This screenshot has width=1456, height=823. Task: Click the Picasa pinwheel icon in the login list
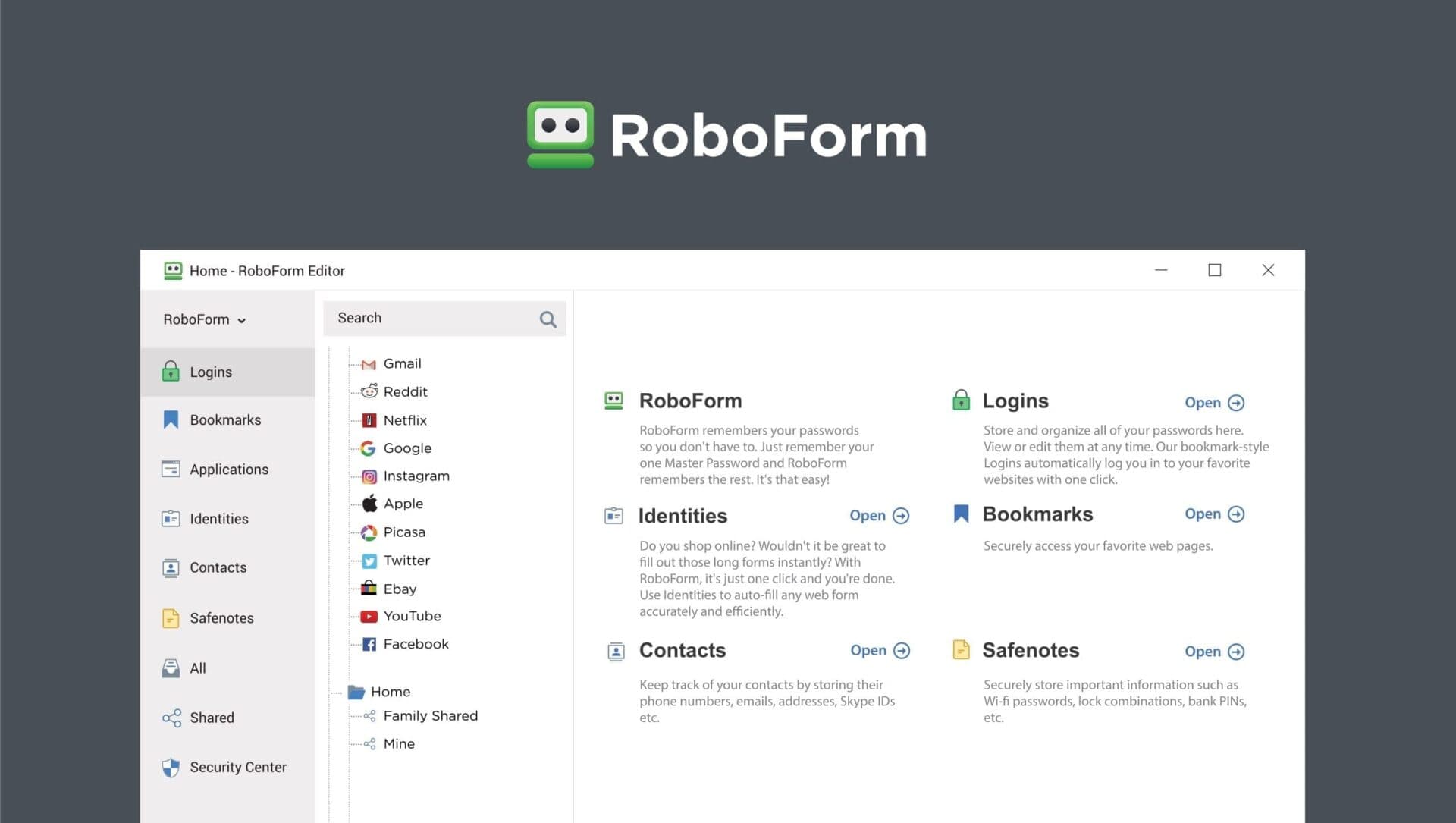pyautogui.click(x=369, y=532)
